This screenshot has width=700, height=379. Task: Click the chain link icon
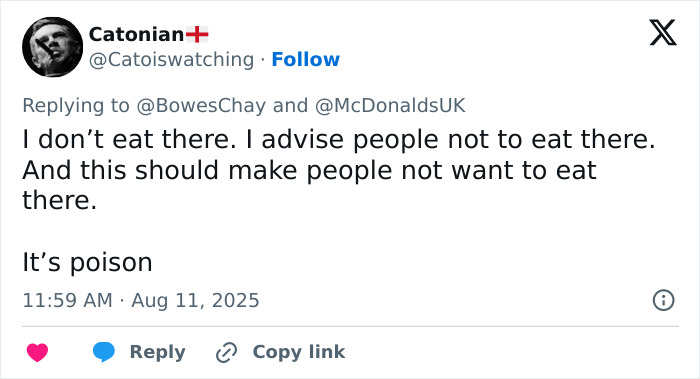point(226,352)
